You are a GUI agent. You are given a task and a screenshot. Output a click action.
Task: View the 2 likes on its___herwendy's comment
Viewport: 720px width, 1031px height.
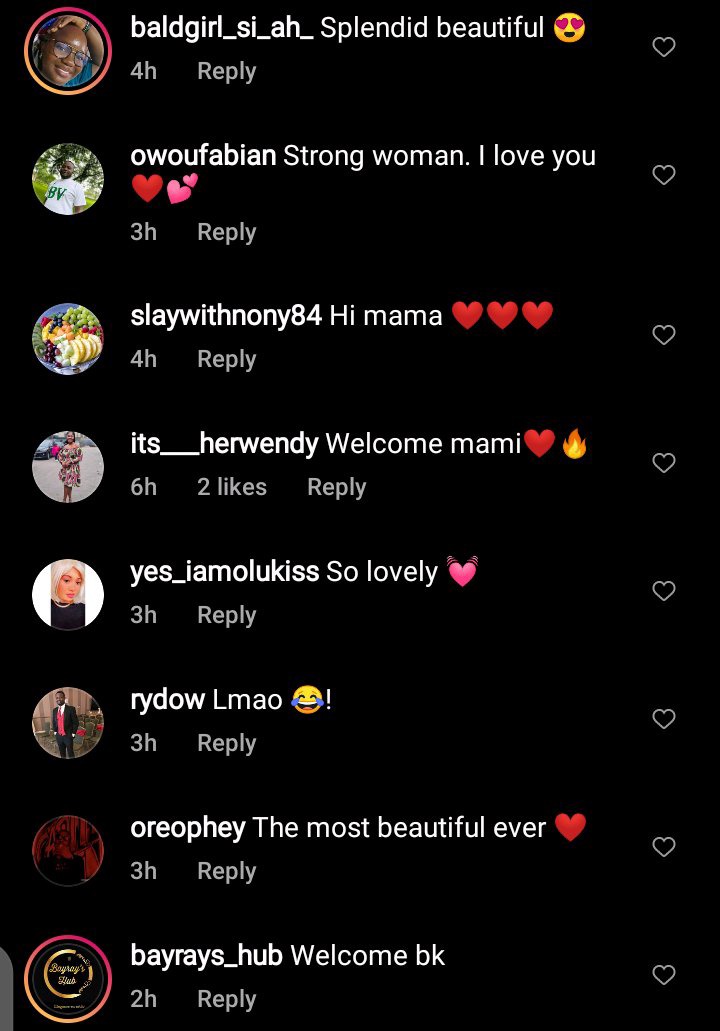pyautogui.click(x=231, y=487)
